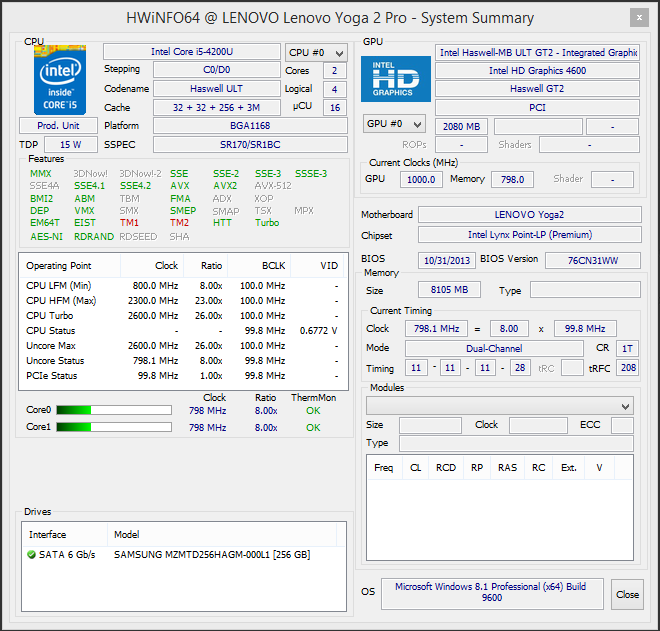Click the Core0 ThermMon OK status
Image resolution: width=660 pixels, height=631 pixels.
pyautogui.click(x=313, y=410)
